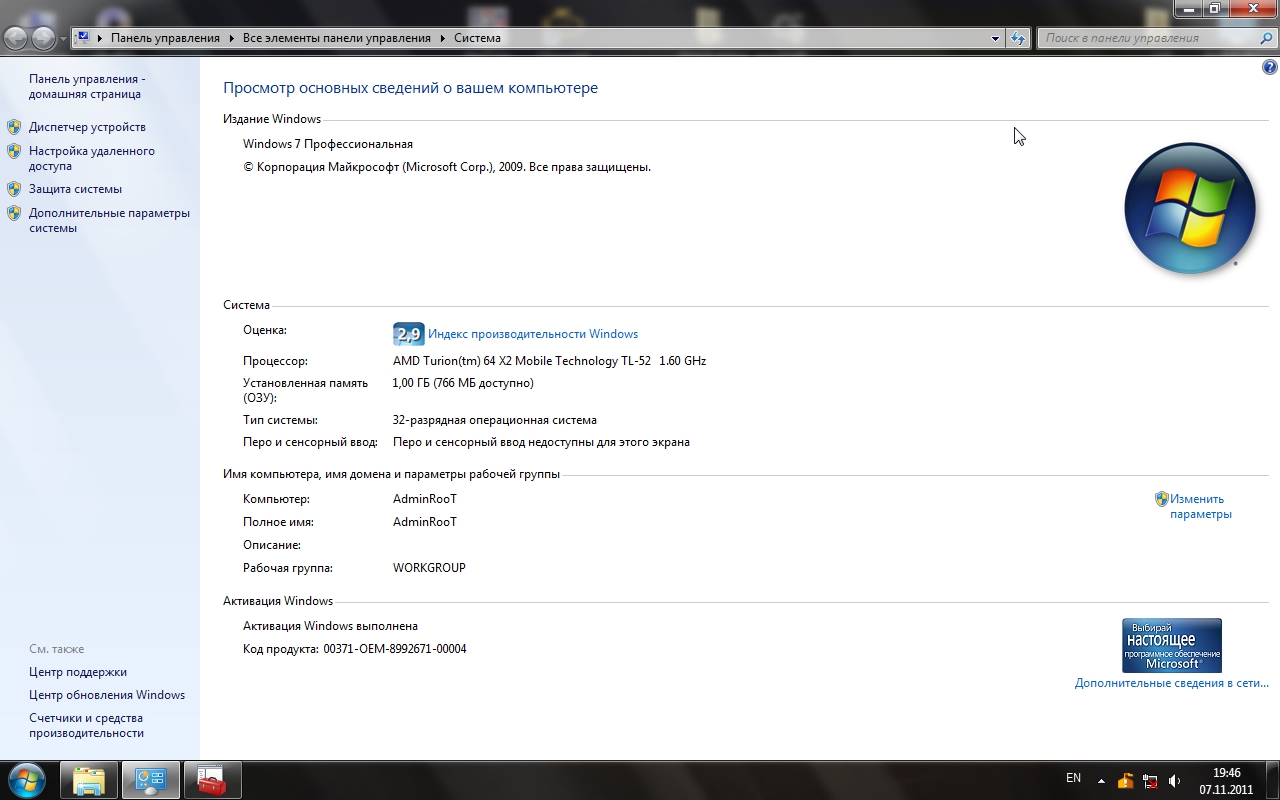
Task: Open Дополнительные сведения в сети link
Action: point(1172,683)
